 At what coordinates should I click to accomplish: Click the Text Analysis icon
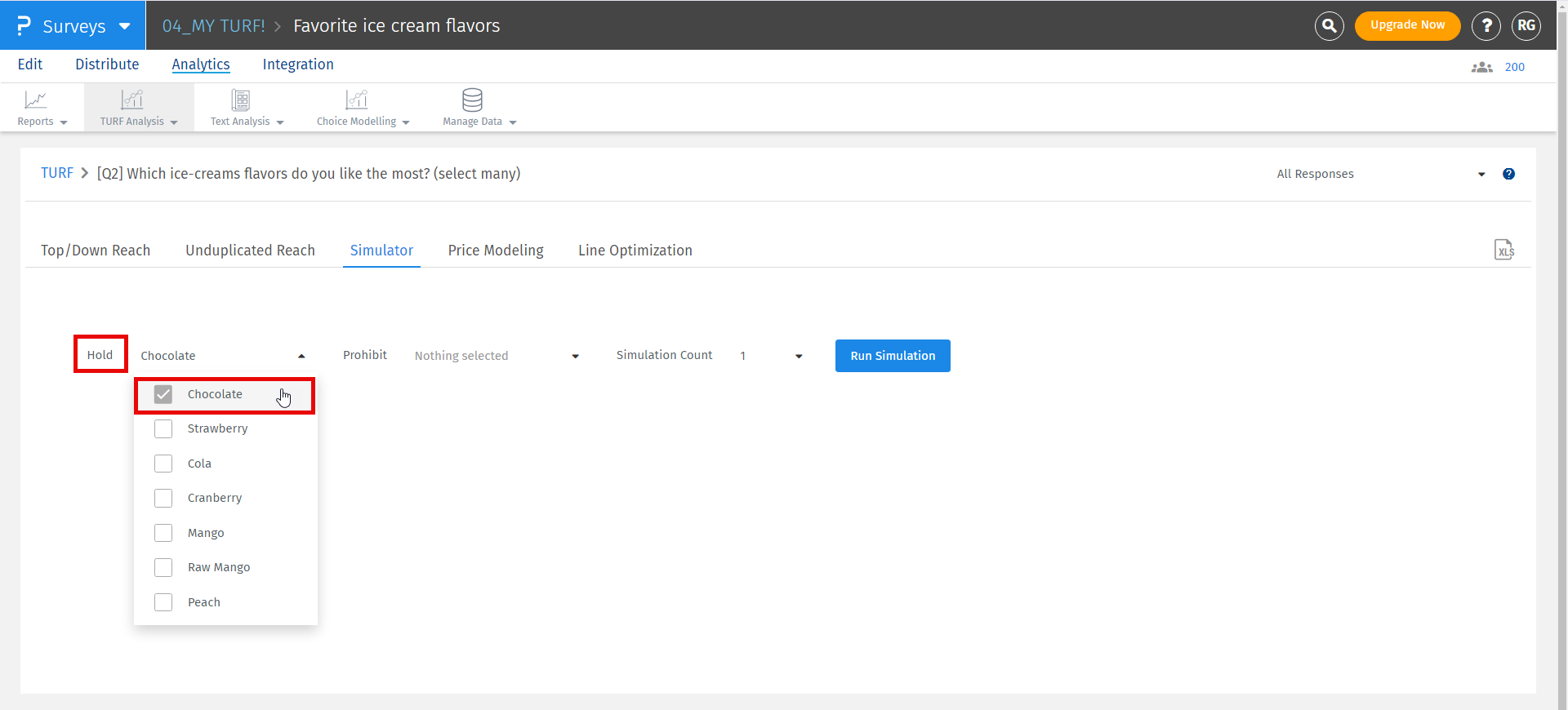(x=240, y=100)
